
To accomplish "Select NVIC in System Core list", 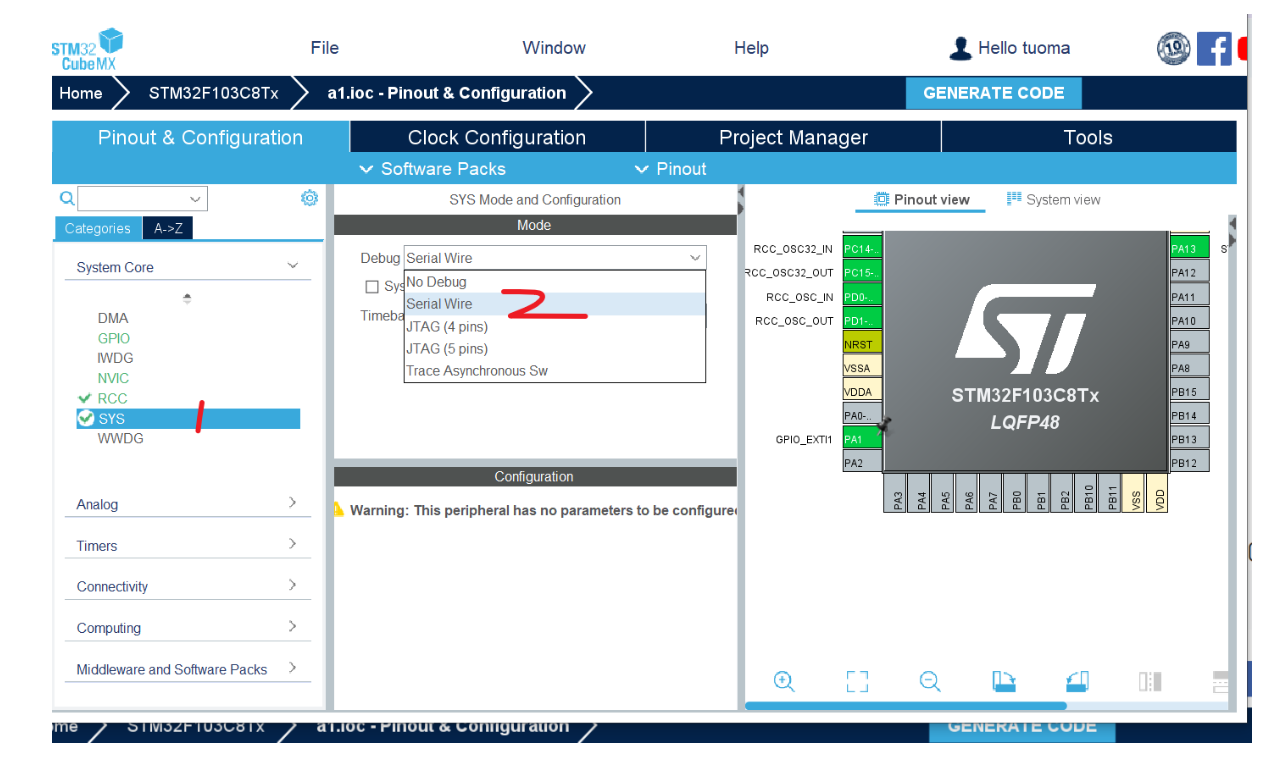I will (x=113, y=378).
